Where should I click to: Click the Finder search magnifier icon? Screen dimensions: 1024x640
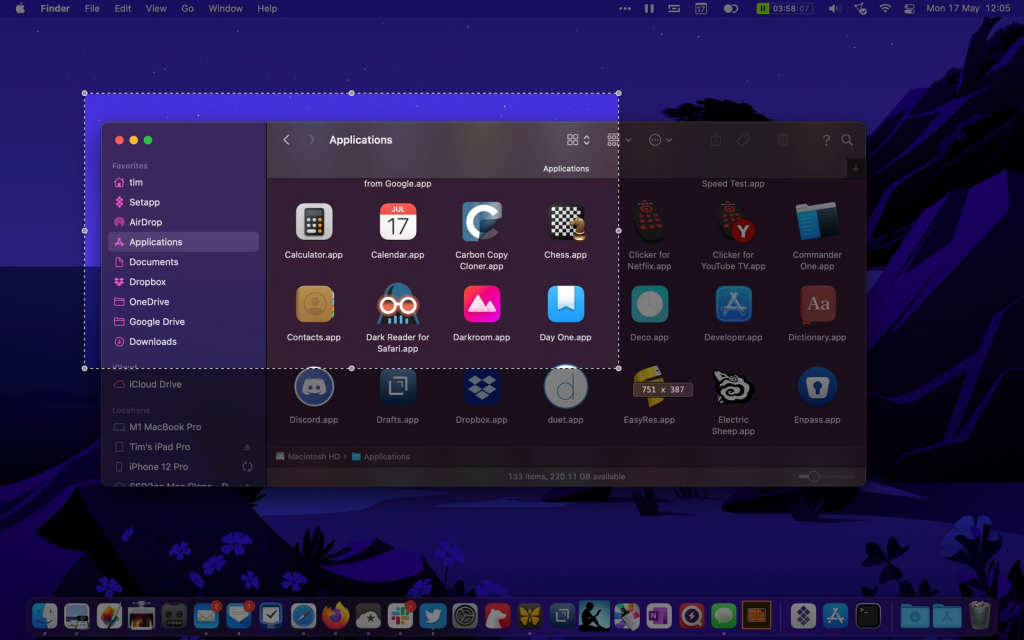847,140
